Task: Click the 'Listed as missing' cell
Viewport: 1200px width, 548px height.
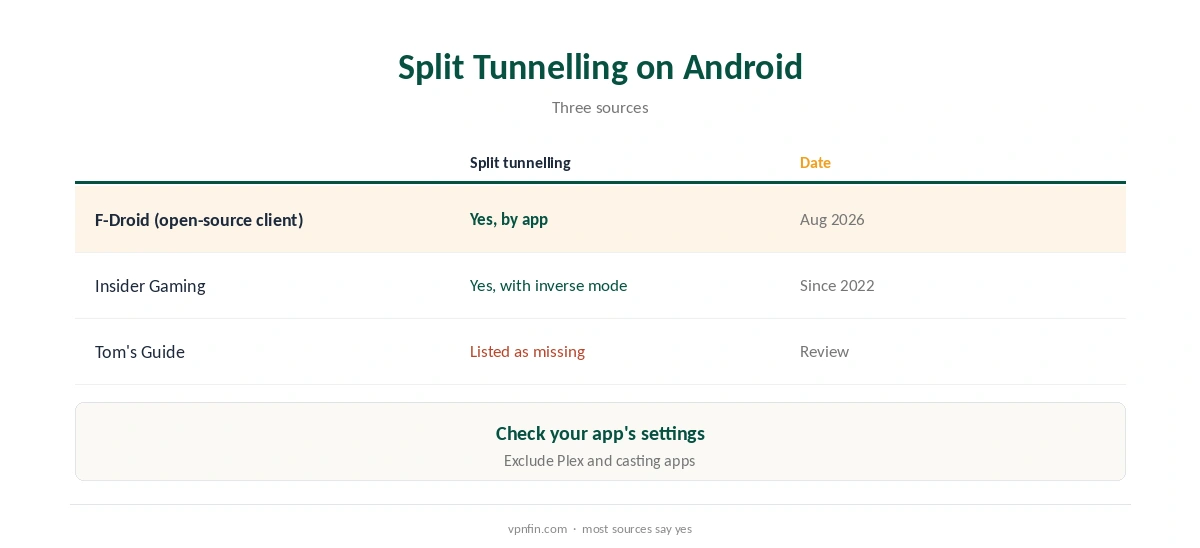Action: click(x=527, y=351)
